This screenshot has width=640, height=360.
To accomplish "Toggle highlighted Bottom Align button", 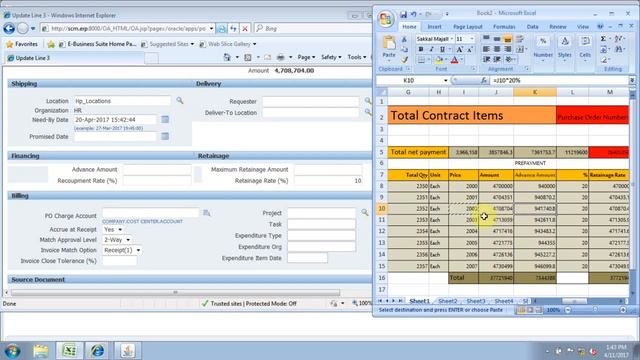I will 507,39.
